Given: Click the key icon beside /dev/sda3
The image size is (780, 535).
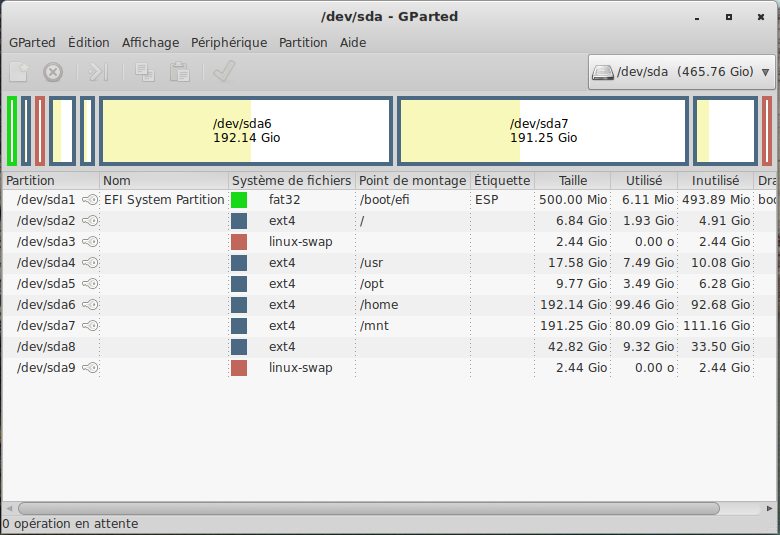Looking at the screenshot, I should 90,241.
